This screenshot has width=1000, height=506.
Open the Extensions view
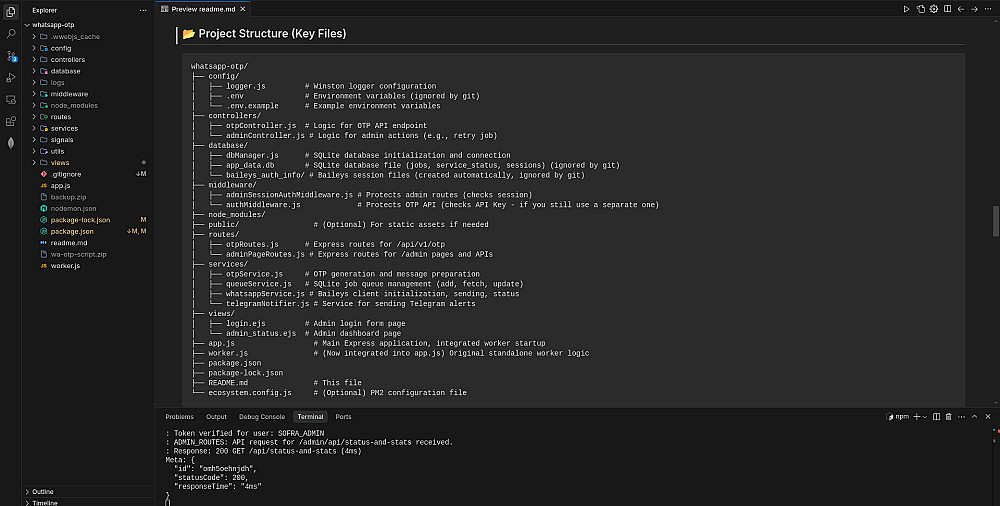click(x=11, y=121)
